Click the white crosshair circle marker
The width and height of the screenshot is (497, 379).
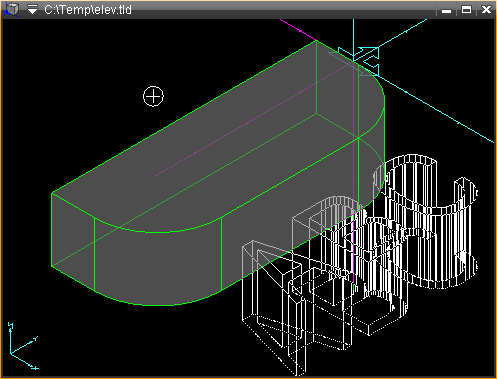(x=153, y=96)
